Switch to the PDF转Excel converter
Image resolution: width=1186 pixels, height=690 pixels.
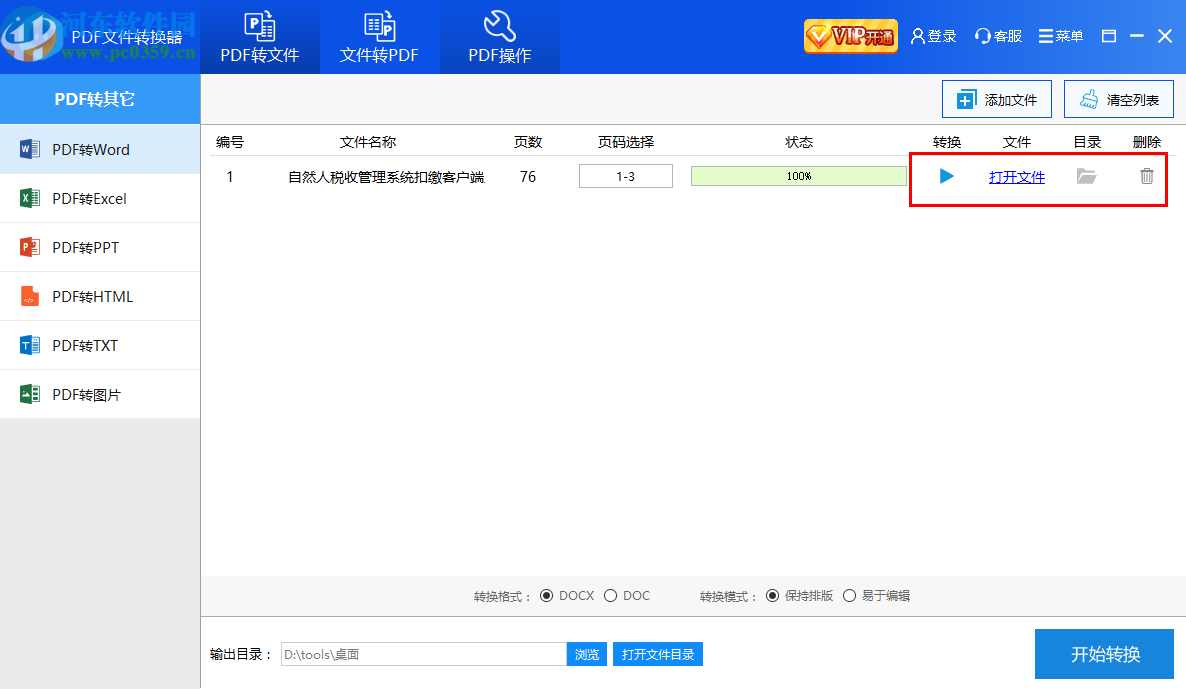[90, 198]
